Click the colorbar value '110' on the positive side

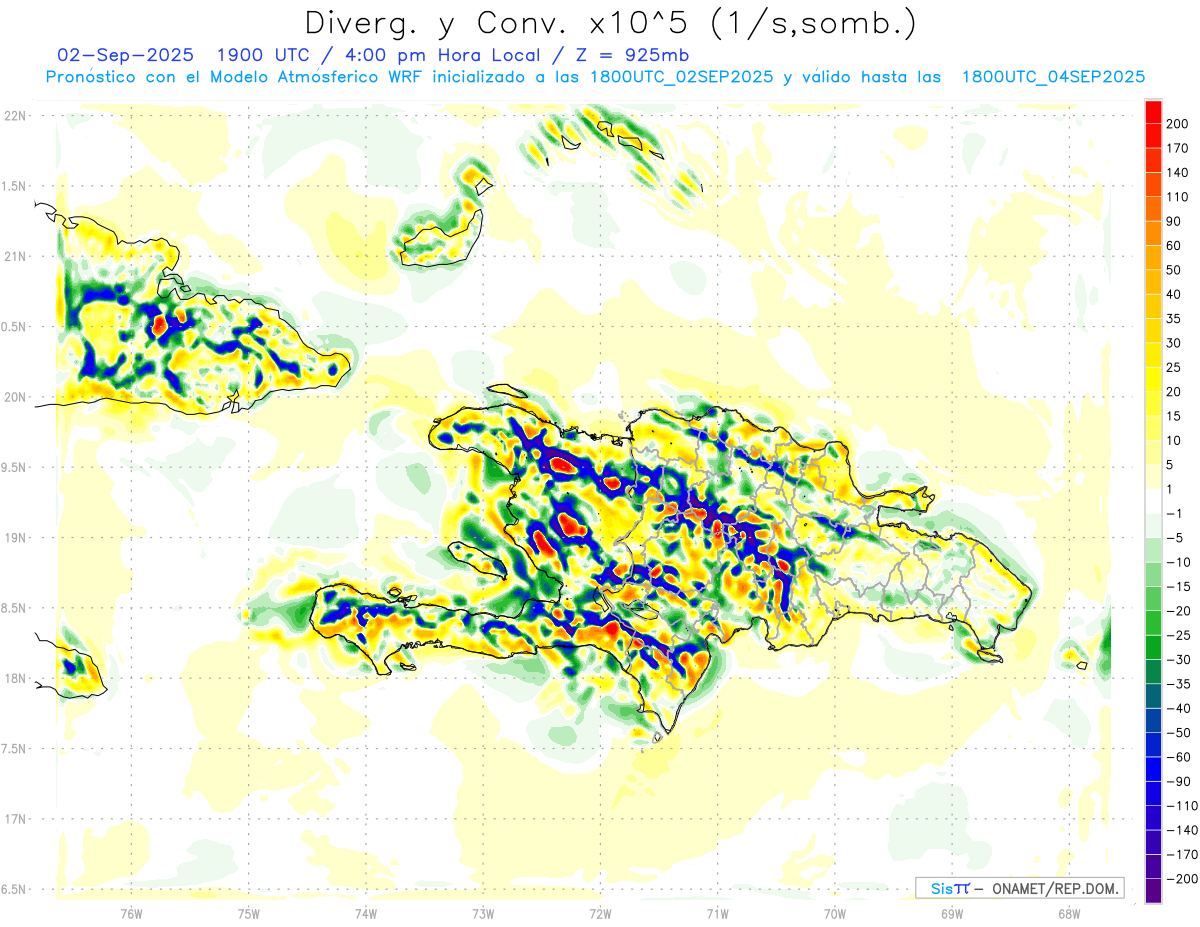tap(1176, 197)
